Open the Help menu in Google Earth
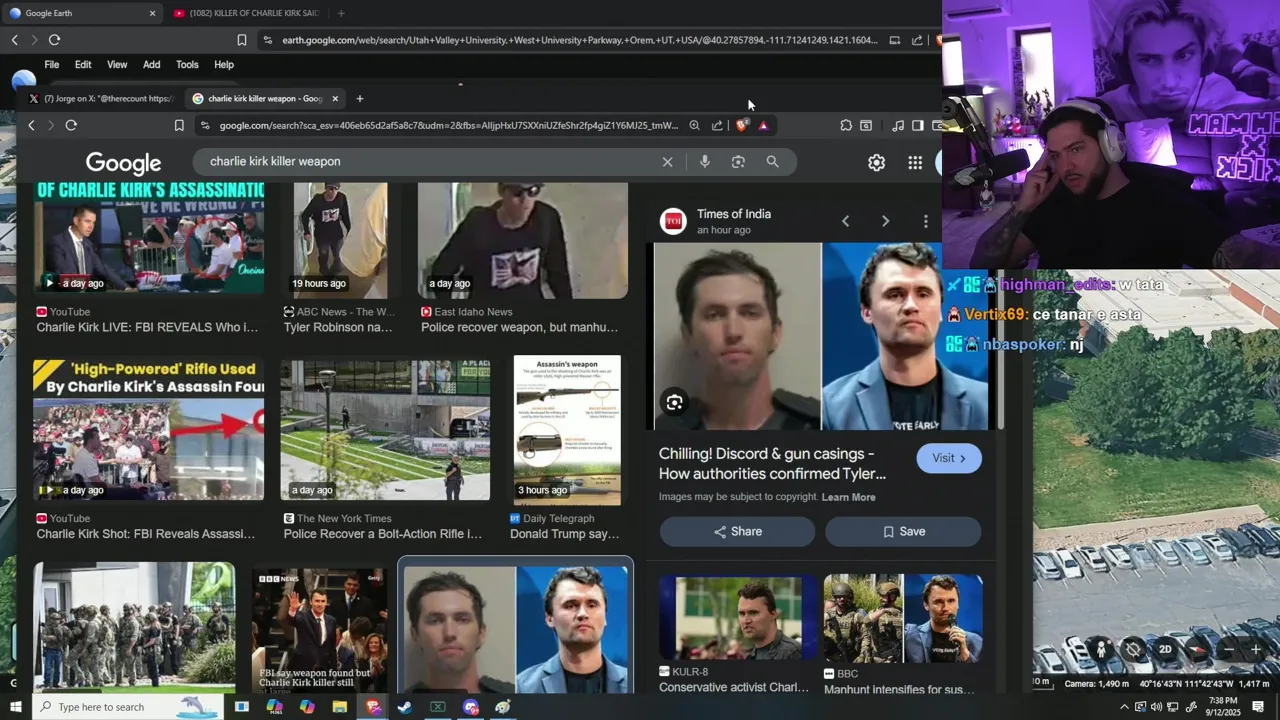 coord(224,64)
